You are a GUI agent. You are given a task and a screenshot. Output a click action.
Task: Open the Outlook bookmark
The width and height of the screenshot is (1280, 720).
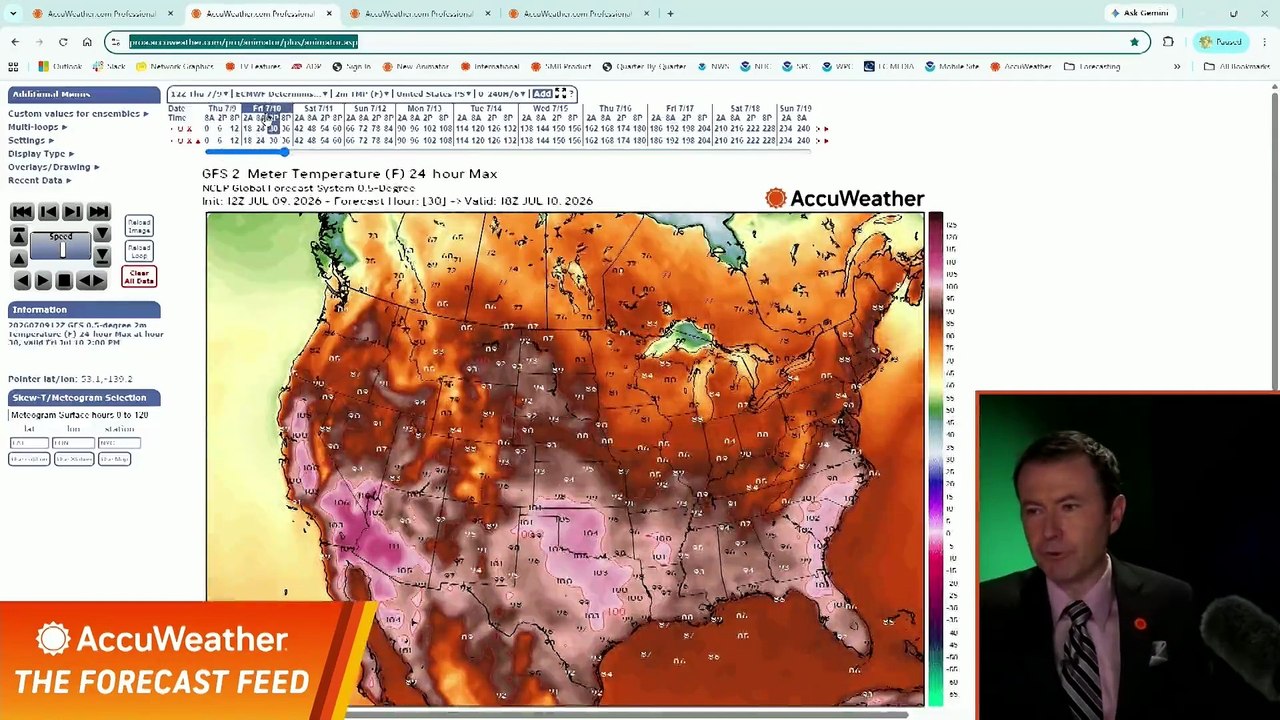coord(60,67)
